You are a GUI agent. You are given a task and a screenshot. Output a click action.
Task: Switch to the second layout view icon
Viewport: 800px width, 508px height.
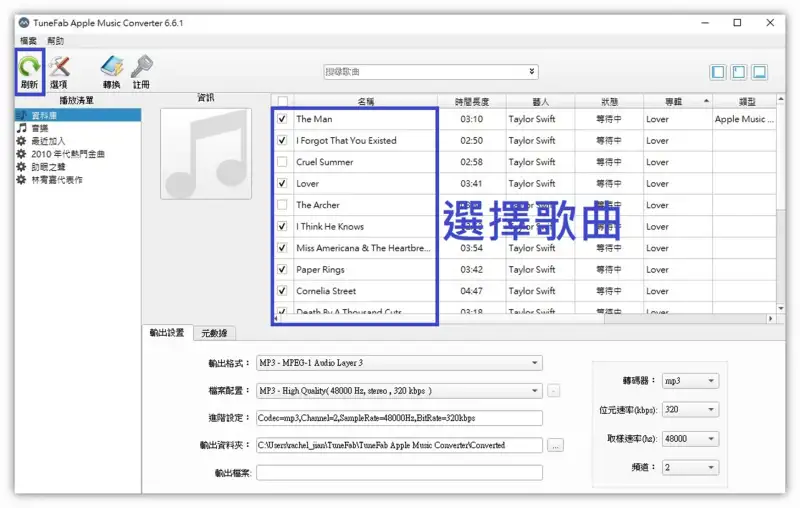pos(738,72)
